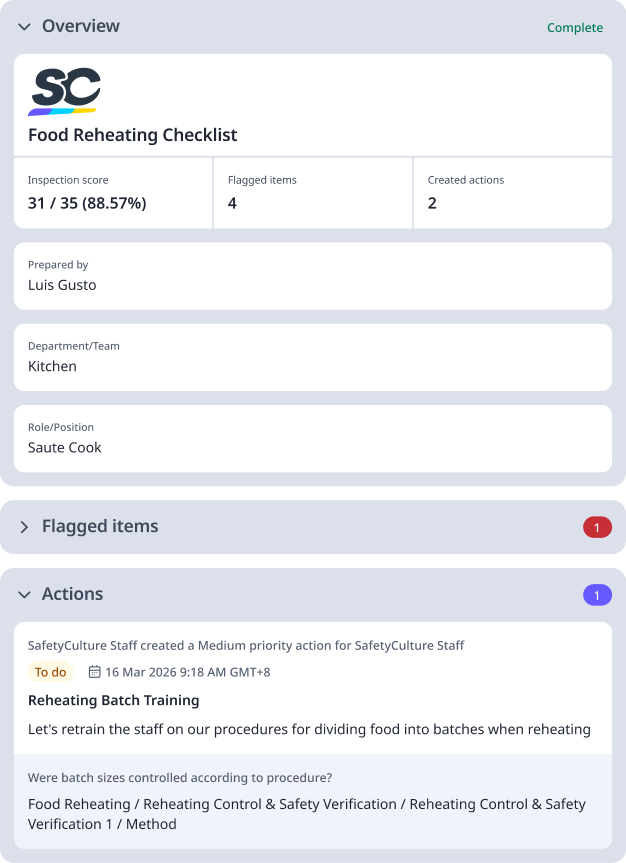This screenshot has width=626, height=863.
Task: Click the action status indicator to mark done
Action: point(50,672)
